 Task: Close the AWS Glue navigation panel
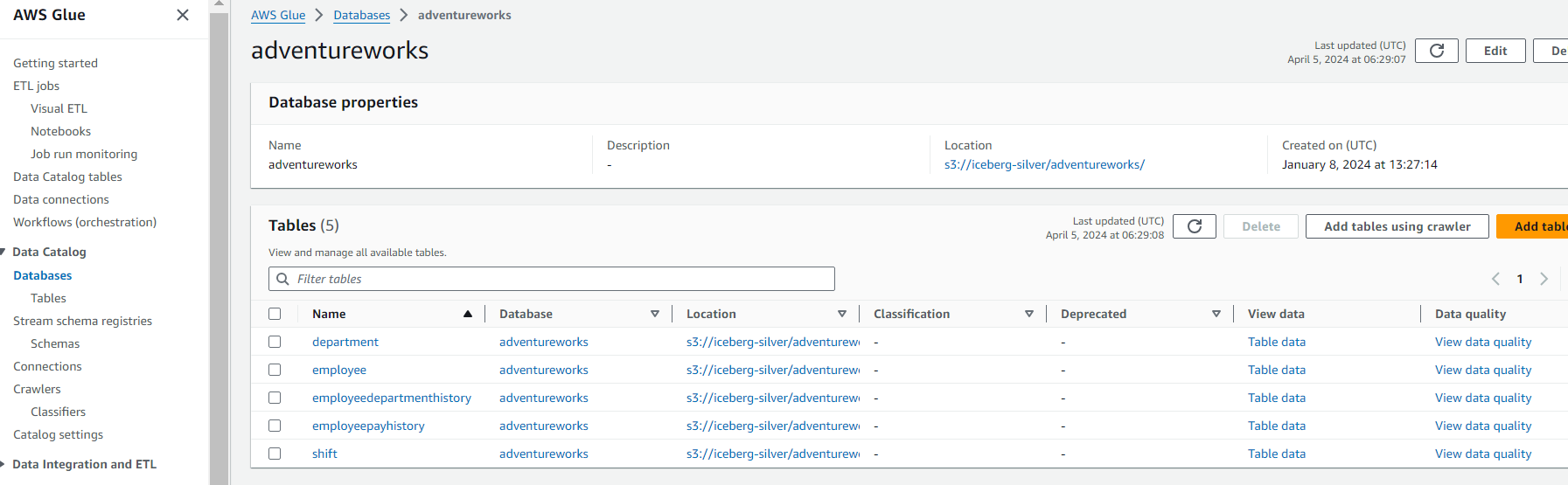coord(183,15)
